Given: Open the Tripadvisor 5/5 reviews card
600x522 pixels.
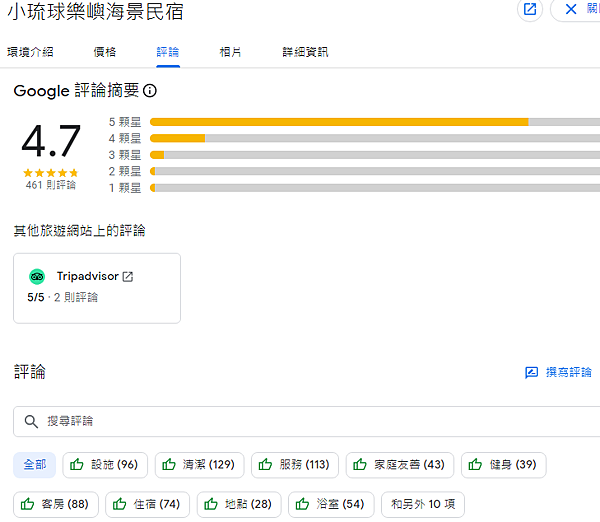Looking at the screenshot, I should 97,288.
